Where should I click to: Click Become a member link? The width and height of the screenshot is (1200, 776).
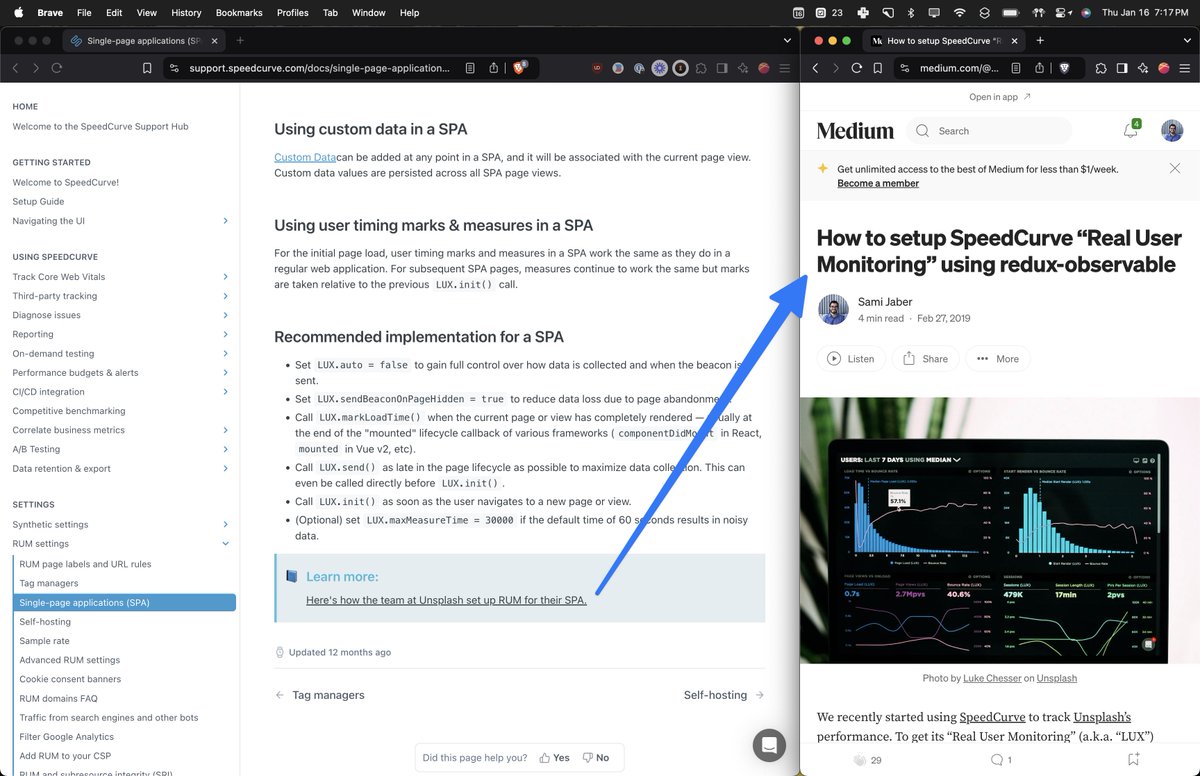coord(878,183)
